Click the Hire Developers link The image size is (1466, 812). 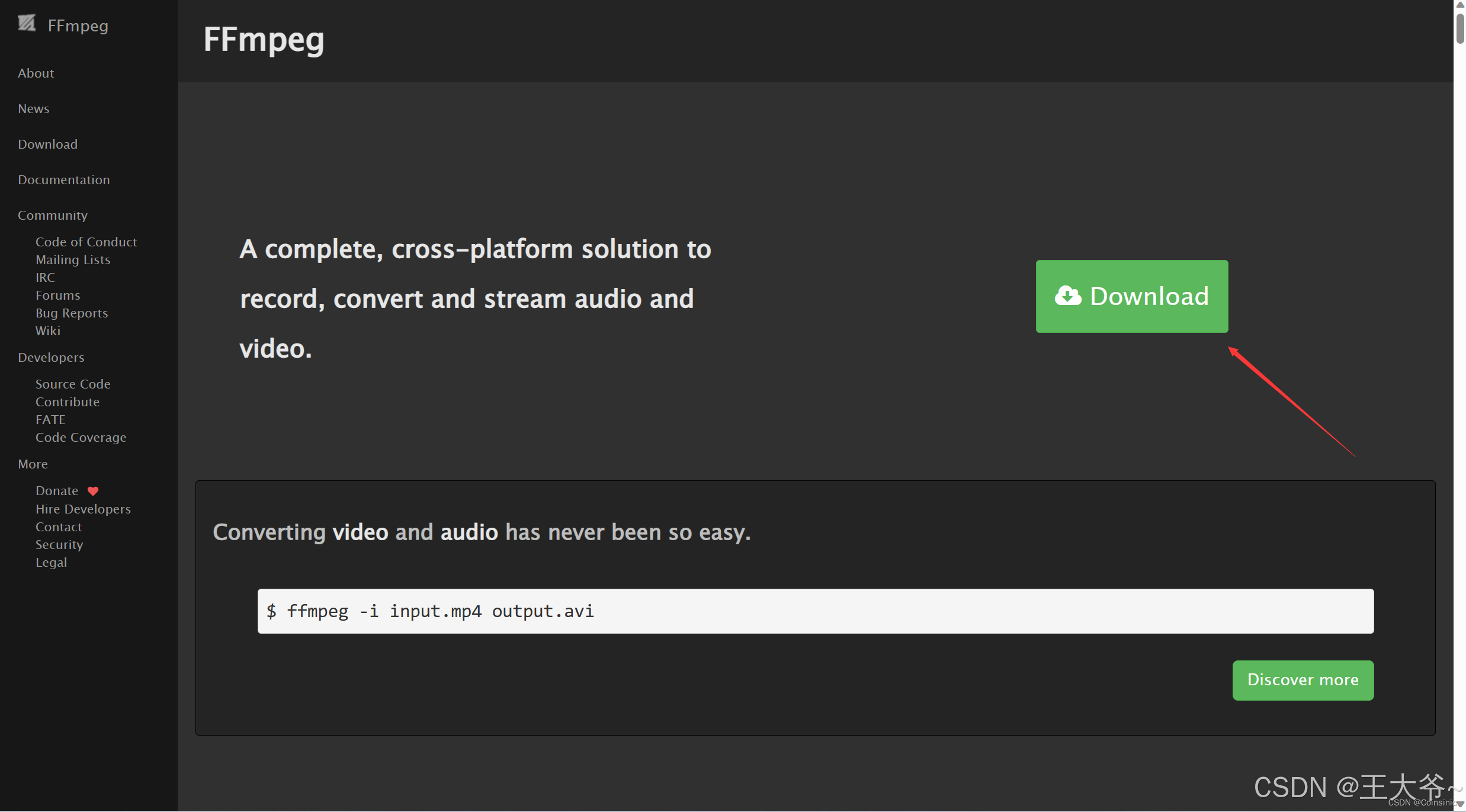(x=83, y=509)
